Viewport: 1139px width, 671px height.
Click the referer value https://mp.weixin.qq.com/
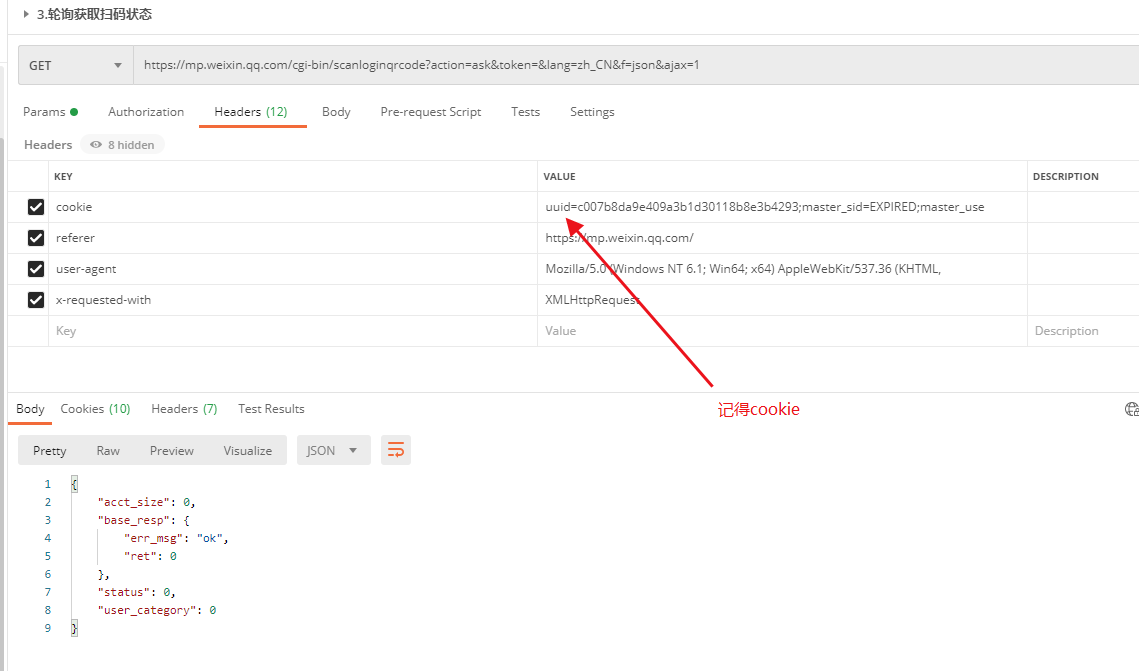point(782,238)
